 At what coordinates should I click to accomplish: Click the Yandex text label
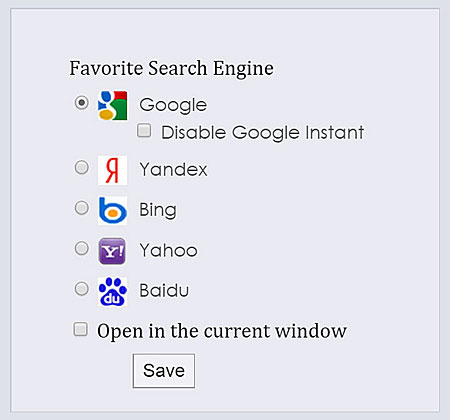coord(173,169)
